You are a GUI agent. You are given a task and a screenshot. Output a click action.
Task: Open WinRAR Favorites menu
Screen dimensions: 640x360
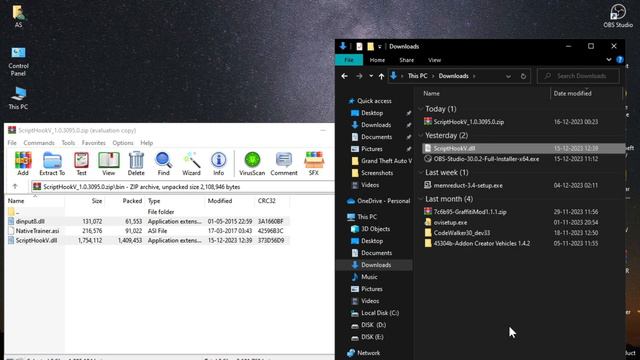pyautogui.click(x=93, y=143)
